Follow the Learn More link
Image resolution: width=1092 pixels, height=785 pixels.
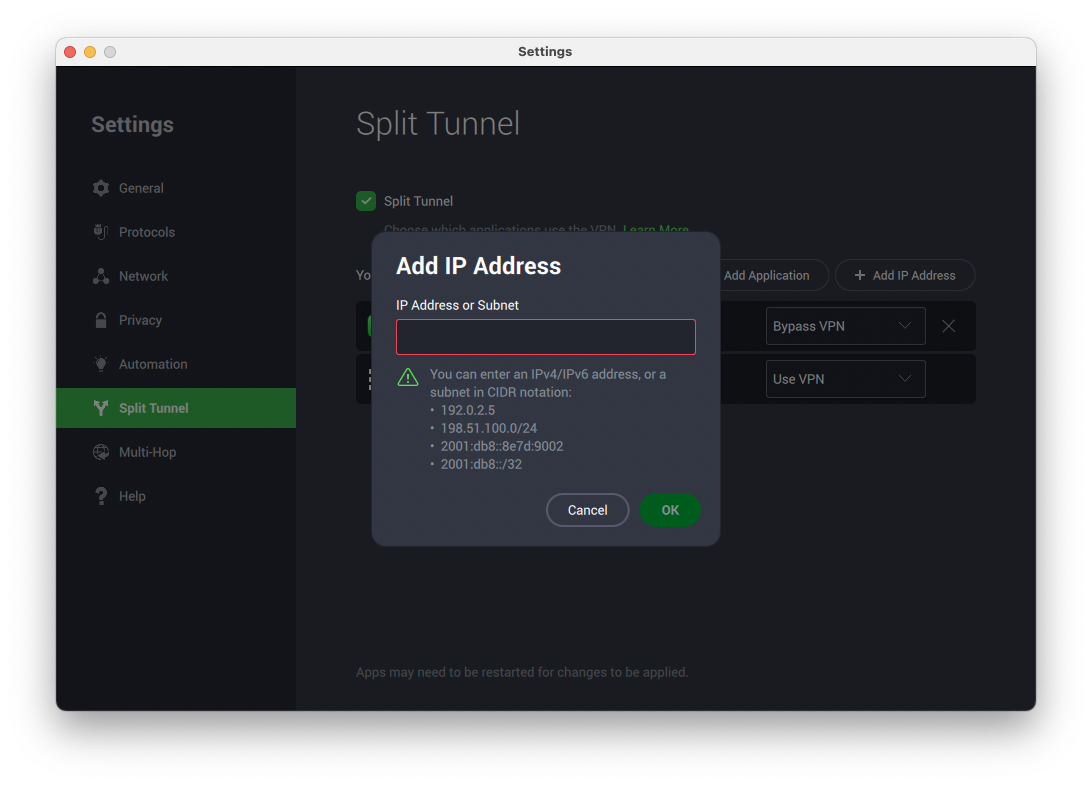click(x=655, y=229)
